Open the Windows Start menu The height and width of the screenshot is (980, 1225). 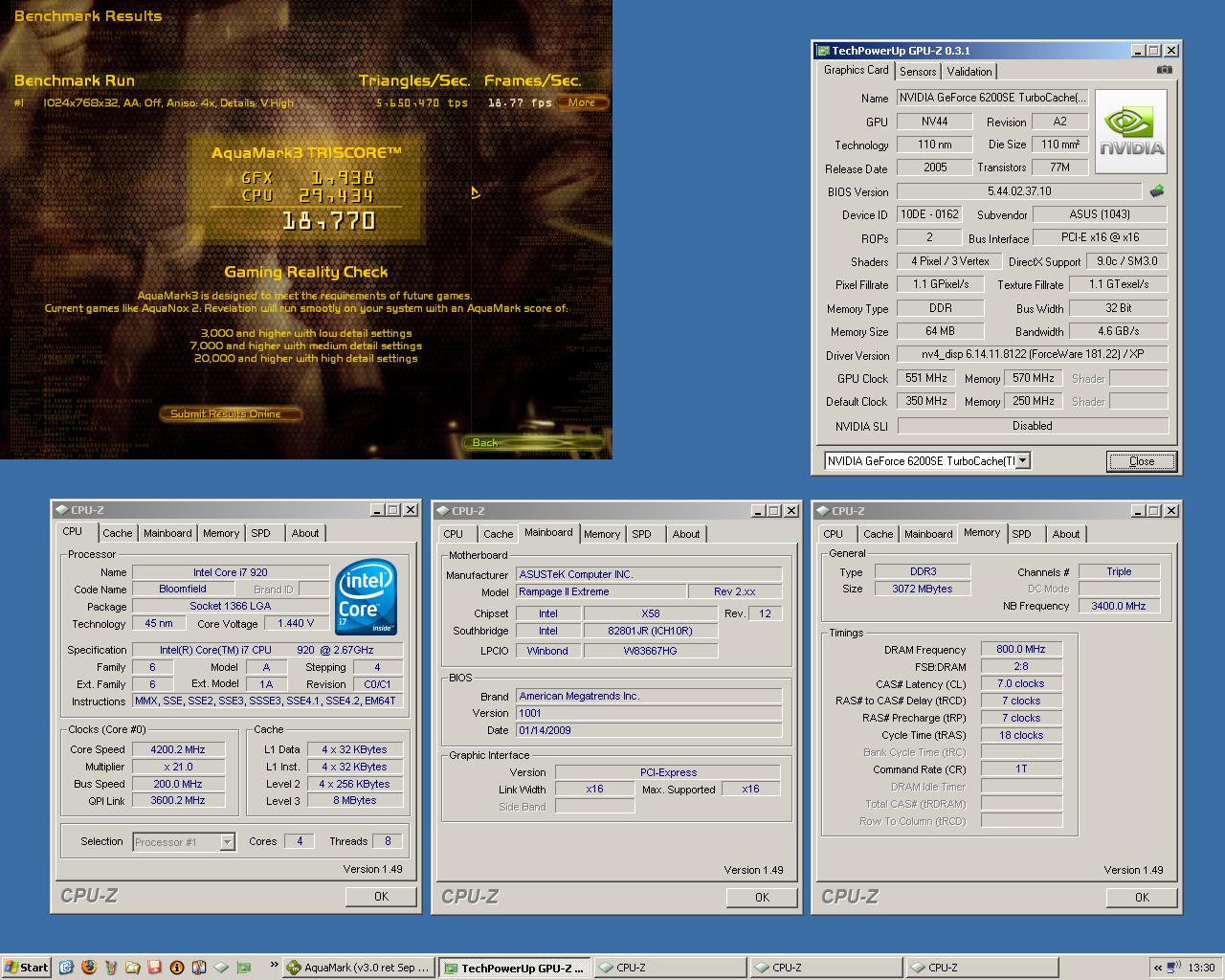27,968
